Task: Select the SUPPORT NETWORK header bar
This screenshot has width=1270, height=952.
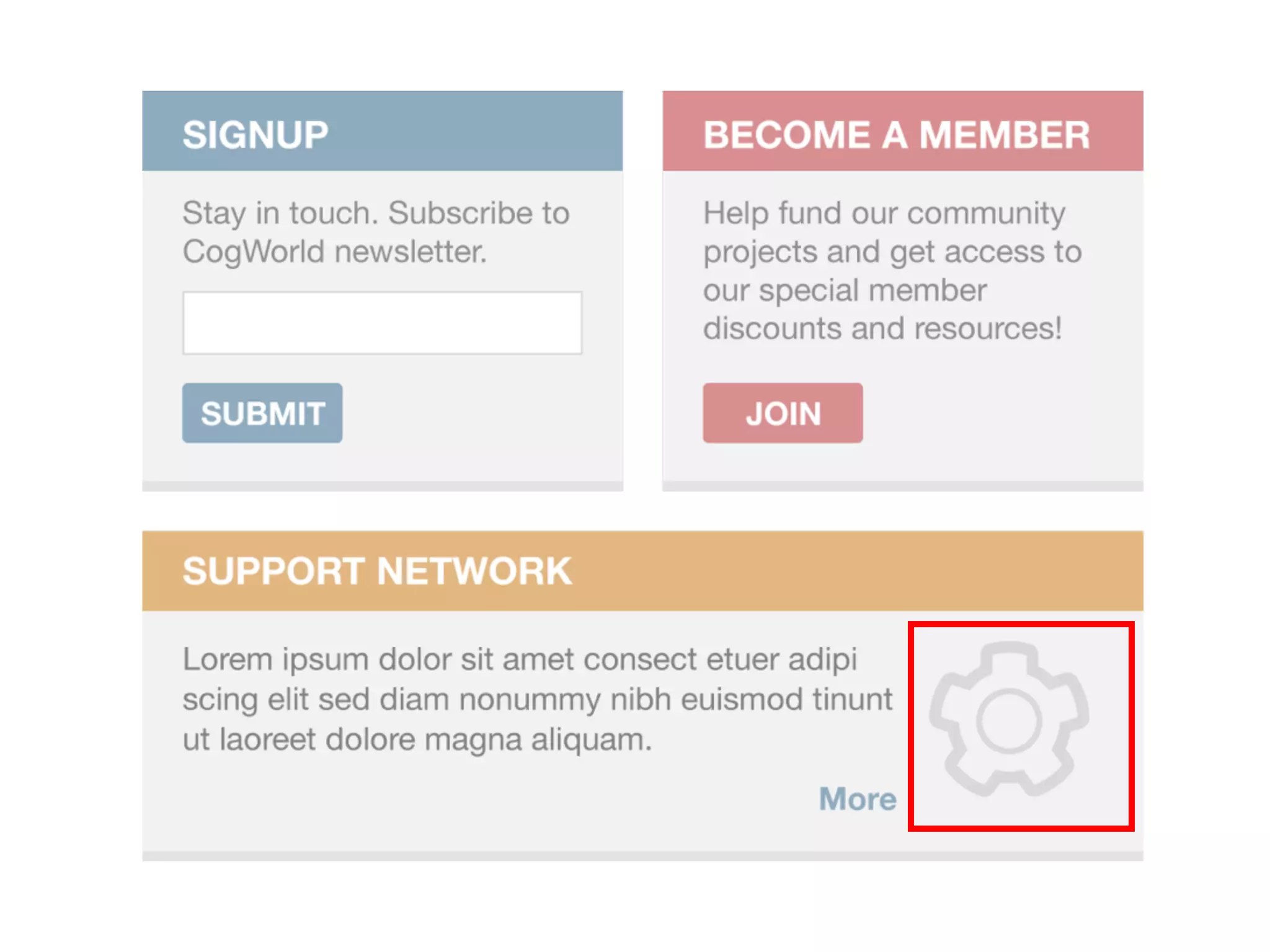Action: [643, 571]
